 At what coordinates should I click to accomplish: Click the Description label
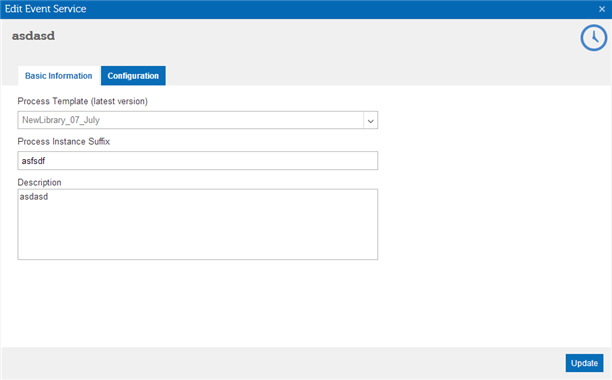pos(39,182)
